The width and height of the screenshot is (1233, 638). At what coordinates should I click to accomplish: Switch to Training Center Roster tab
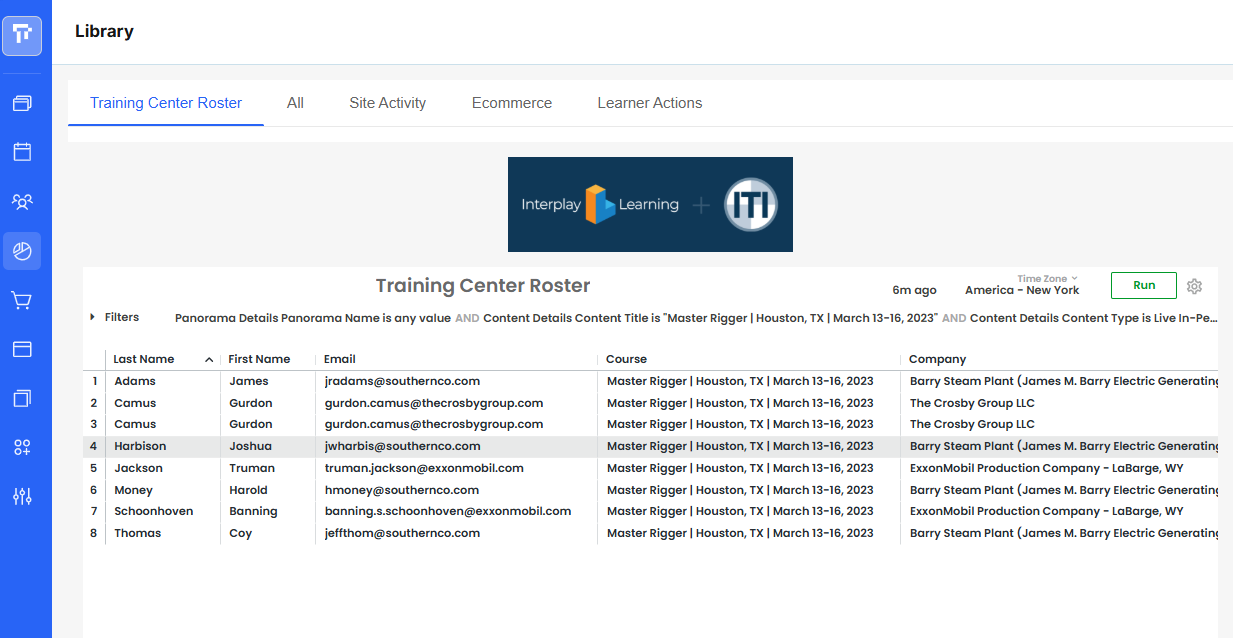click(x=166, y=103)
